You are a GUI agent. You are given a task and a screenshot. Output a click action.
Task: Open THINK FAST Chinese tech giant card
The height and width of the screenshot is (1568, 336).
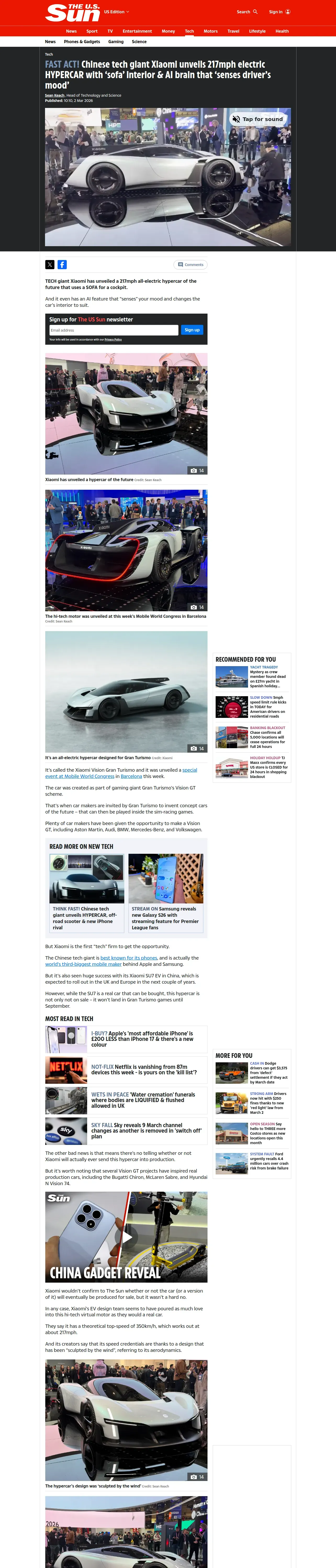click(87, 893)
